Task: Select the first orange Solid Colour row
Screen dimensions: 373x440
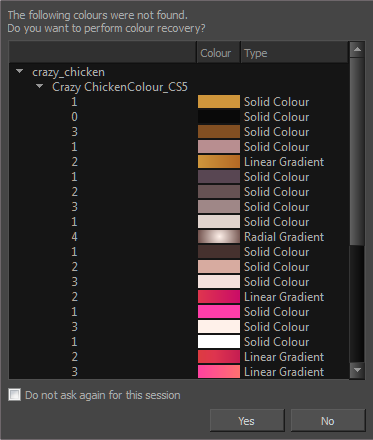Action: 179,102
